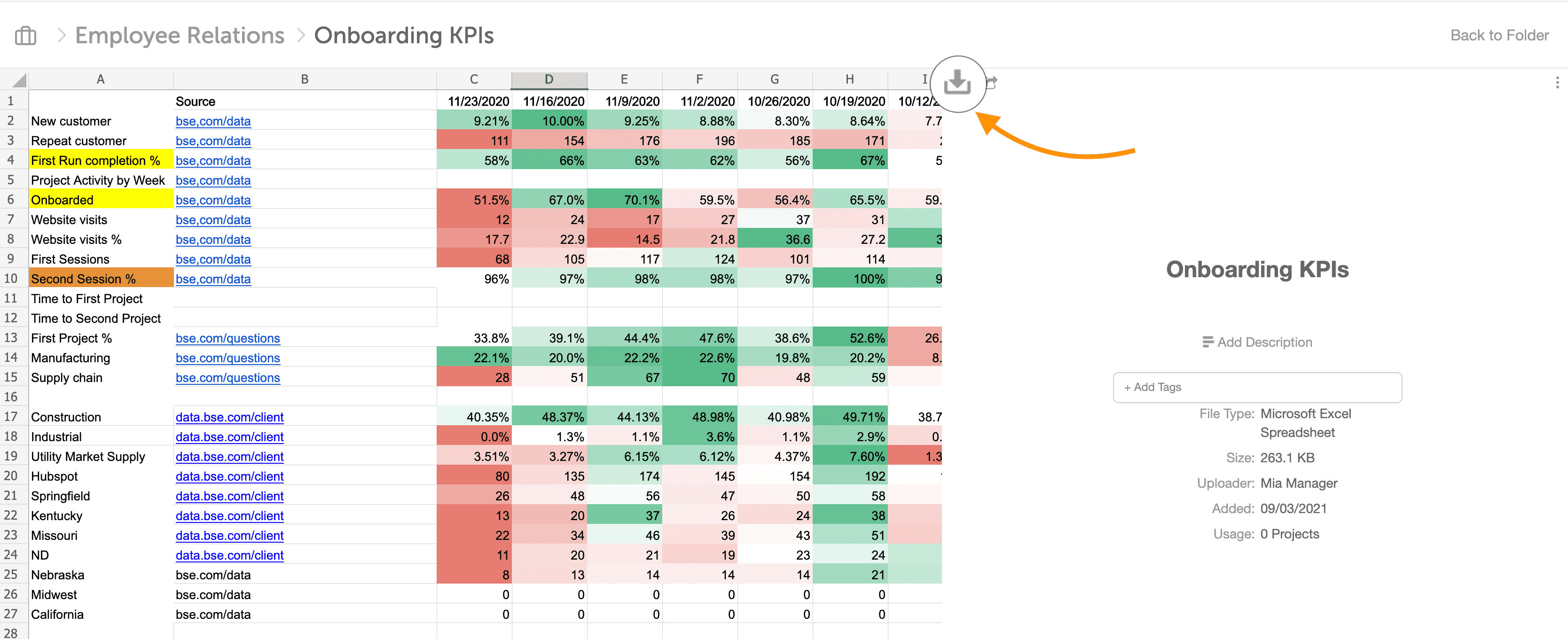This screenshot has height=639, width=1568.
Task: Select all cells via corner triangle
Action: pos(19,80)
